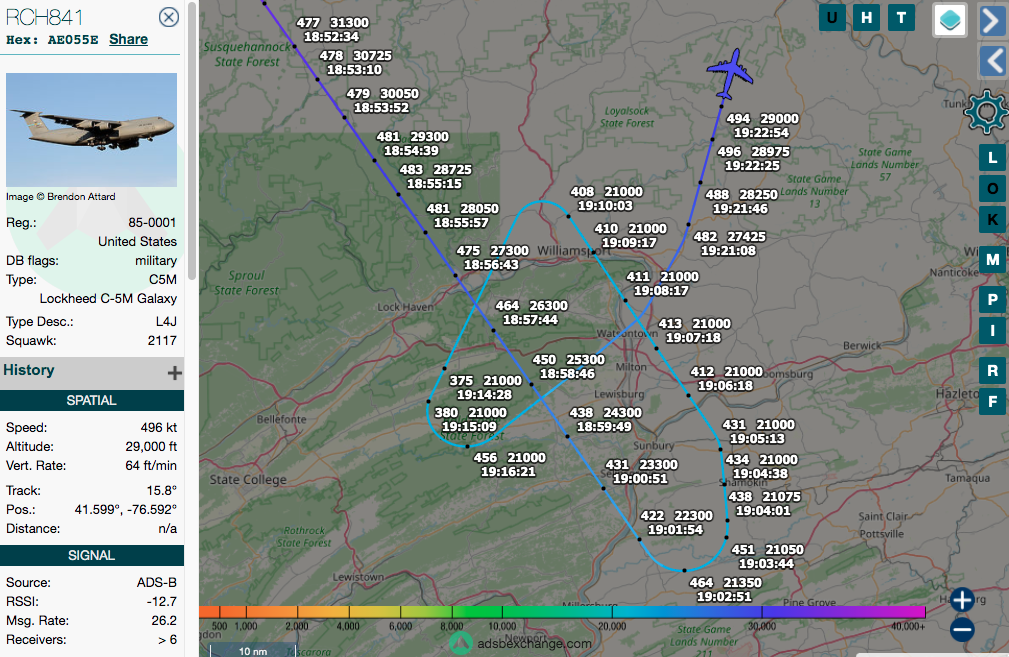Click the source value ADS-B
1009x657 pixels.
click(x=156, y=582)
